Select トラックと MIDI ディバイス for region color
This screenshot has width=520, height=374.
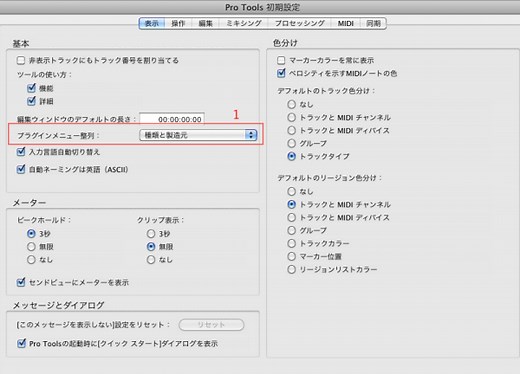pos(292,217)
